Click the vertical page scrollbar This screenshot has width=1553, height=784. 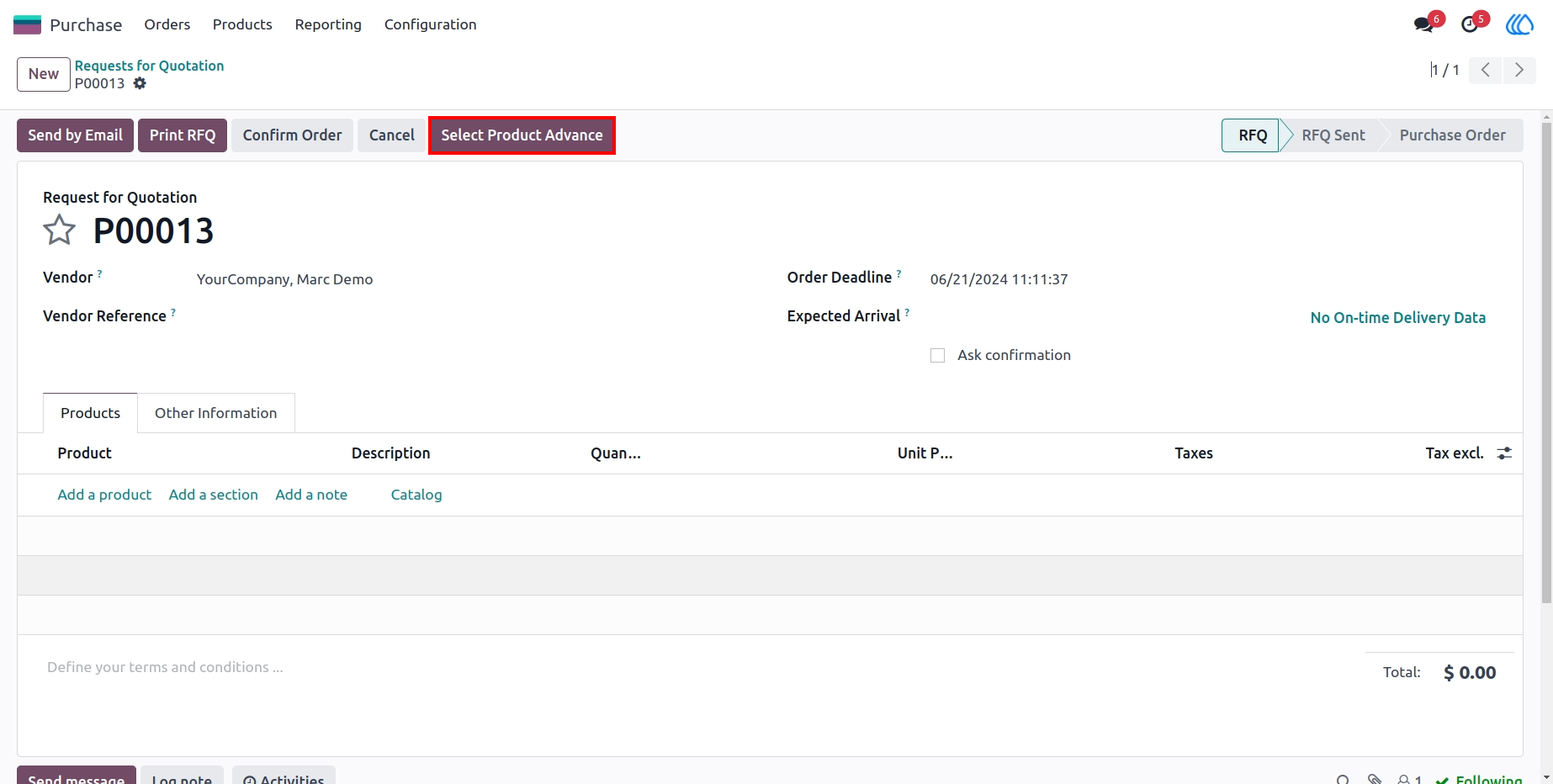coord(1546,362)
